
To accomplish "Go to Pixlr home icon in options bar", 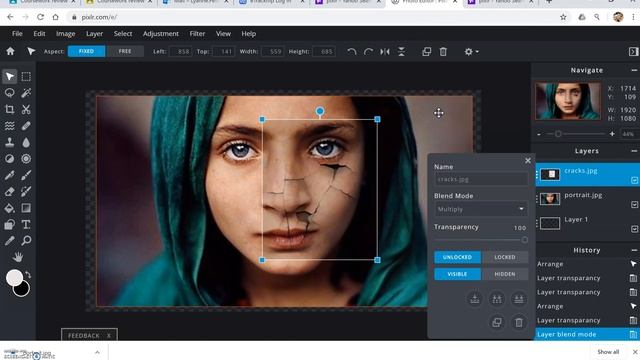I will click(x=10, y=51).
